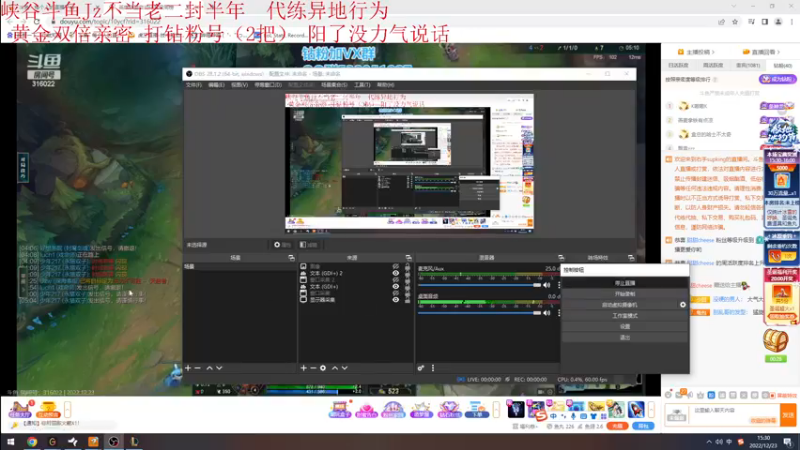Add a new source with plus icon
Screen dimensions: 800x450
(304, 368)
